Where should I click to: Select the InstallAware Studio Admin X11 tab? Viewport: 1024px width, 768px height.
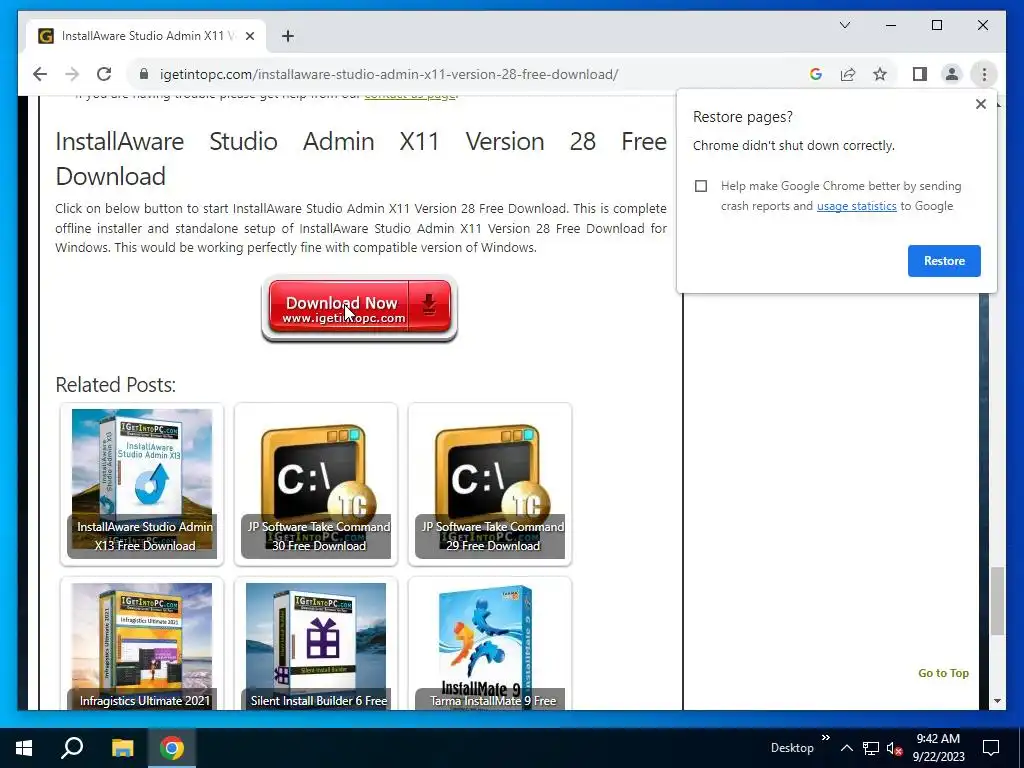pos(144,36)
